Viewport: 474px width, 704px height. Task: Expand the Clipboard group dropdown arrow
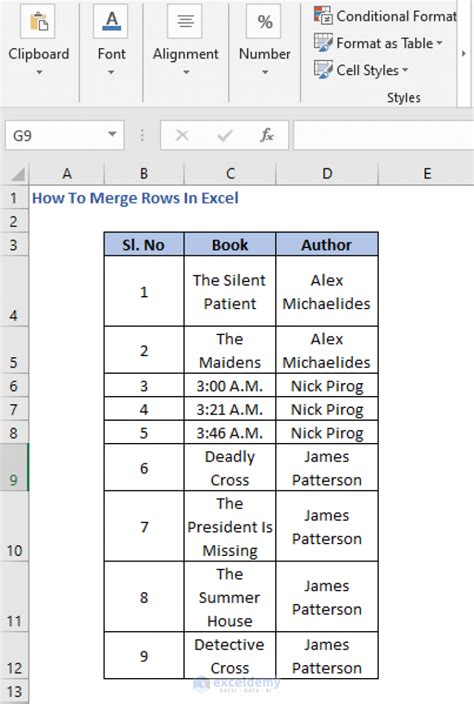39,72
